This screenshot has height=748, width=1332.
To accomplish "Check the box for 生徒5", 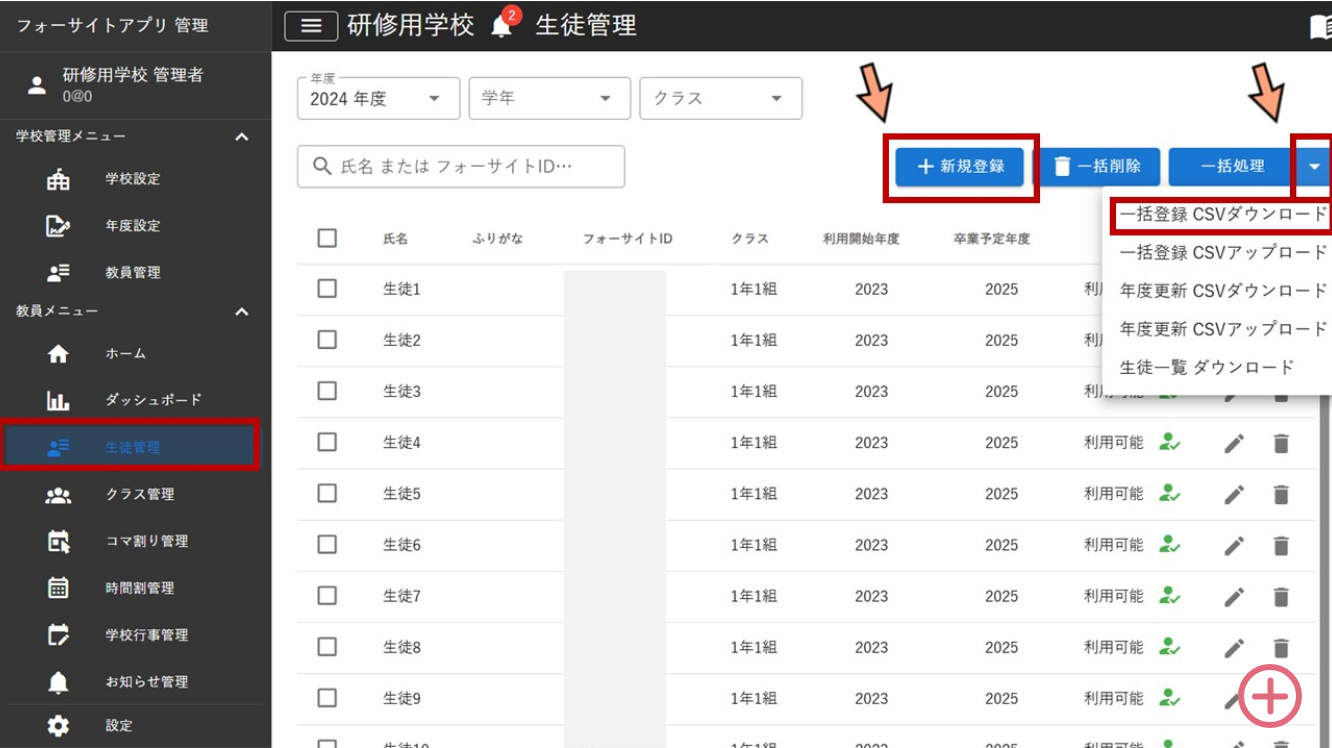I will tap(327, 493).
